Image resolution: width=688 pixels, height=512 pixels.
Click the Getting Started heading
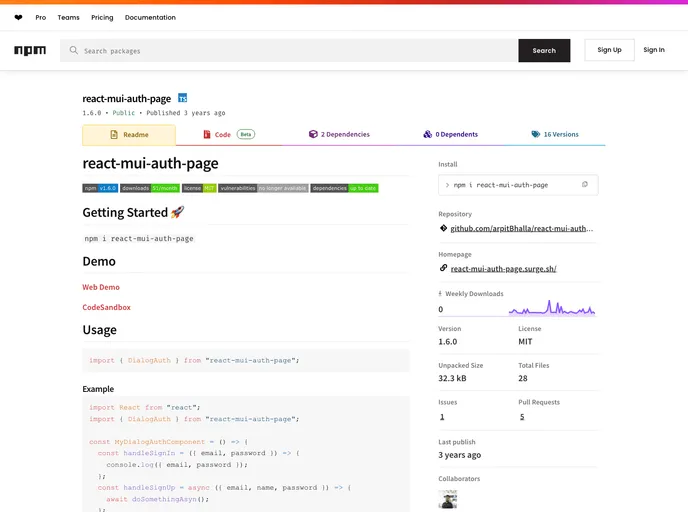point(133,212)
